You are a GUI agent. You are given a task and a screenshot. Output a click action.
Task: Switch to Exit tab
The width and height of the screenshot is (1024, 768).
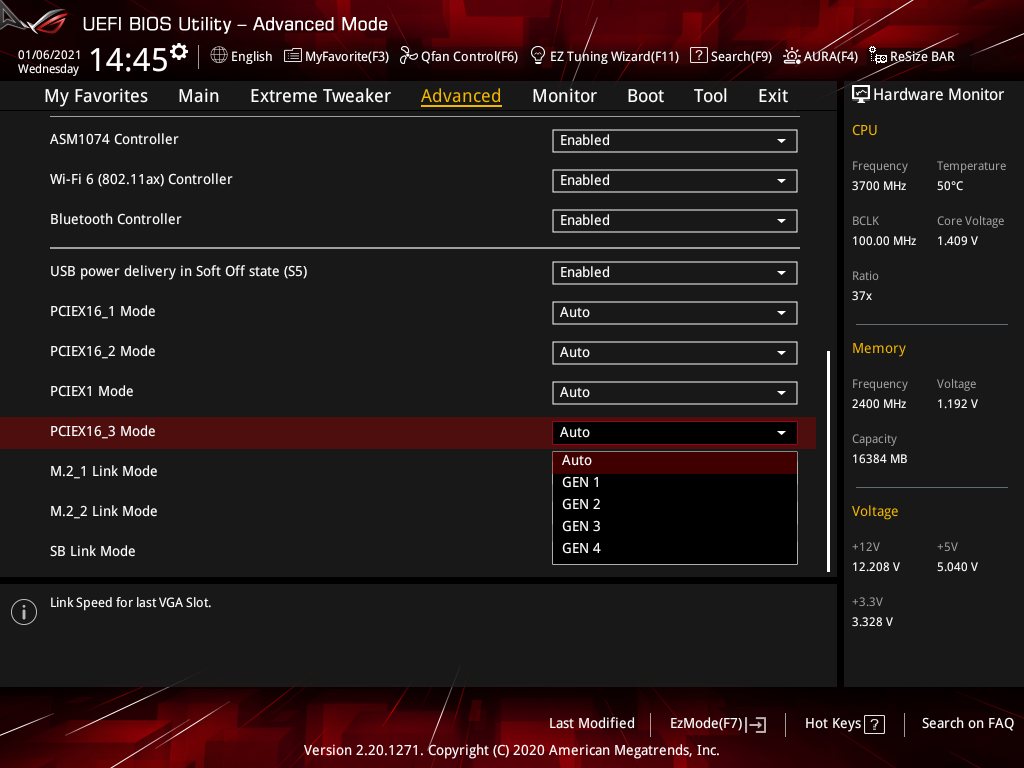(773, 96)
